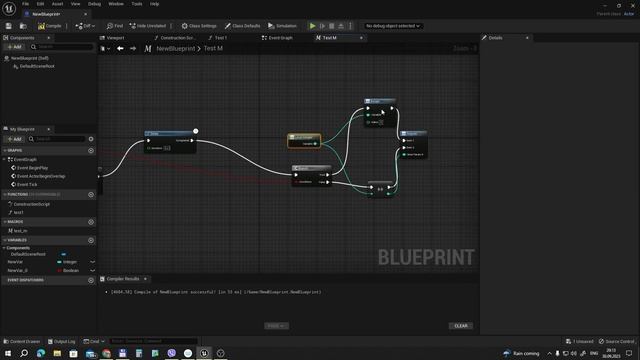The image size is (640, 360).
Task: Add a new function in FUNCTIONS section
Action: pyautogui.click(x=91, y=195)
